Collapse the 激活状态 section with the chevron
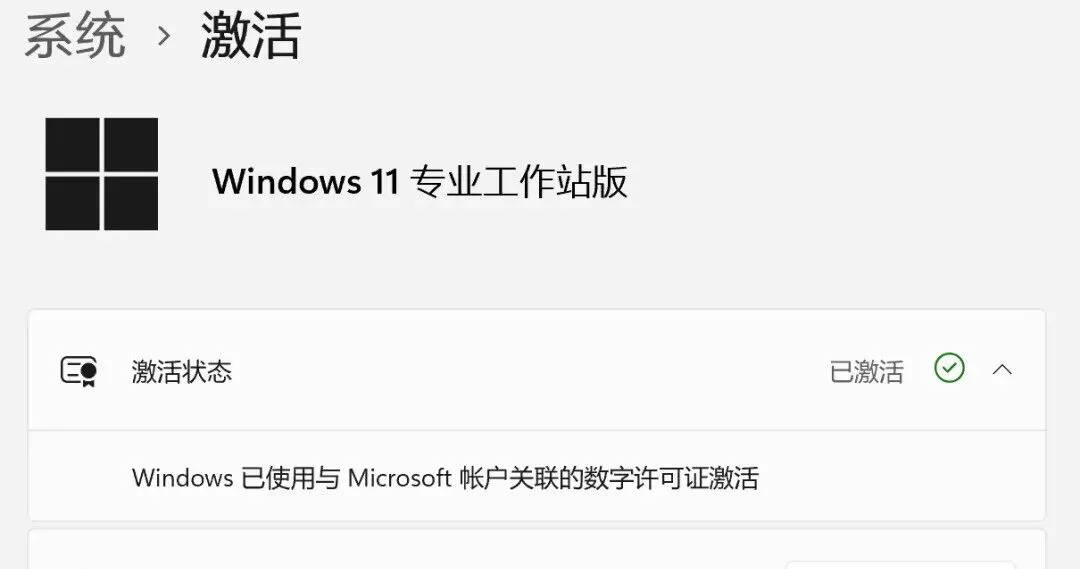The width and height of the screenshot is (1080, 569). [x=1002, y=370]
